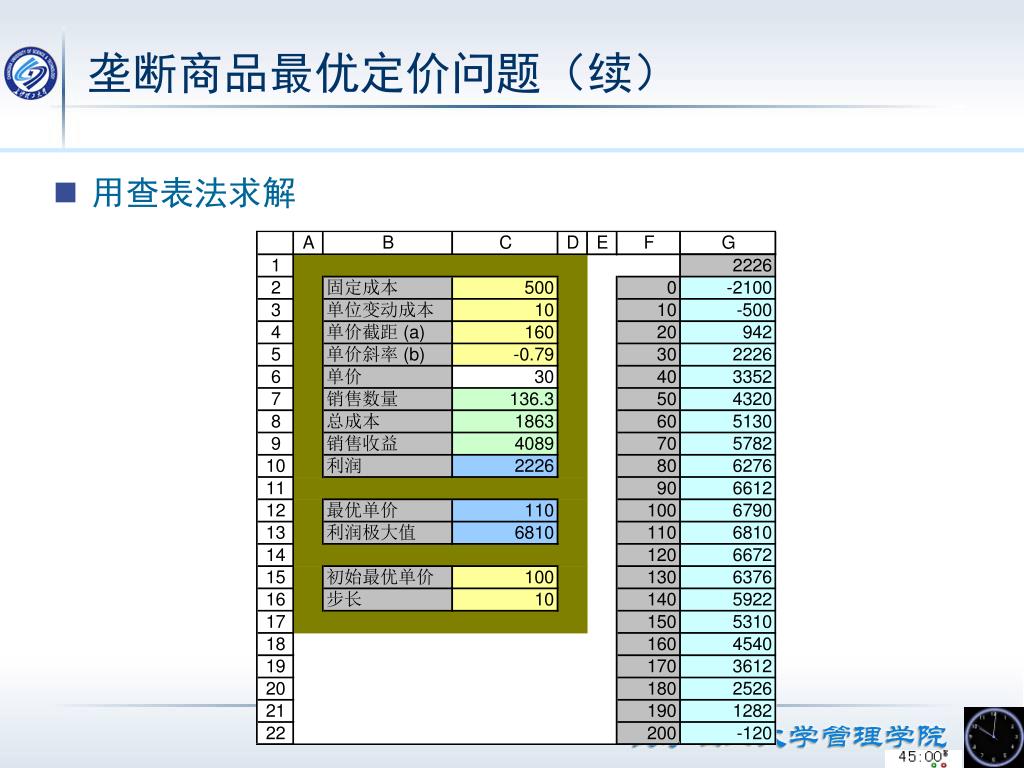Click the university logo emblem

[30, 74]
